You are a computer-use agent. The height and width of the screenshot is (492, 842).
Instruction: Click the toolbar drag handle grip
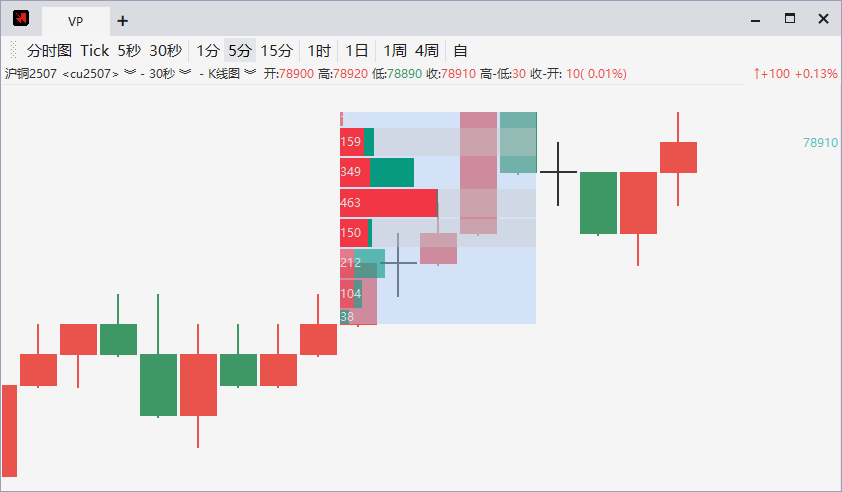click(x=13, y=50)
